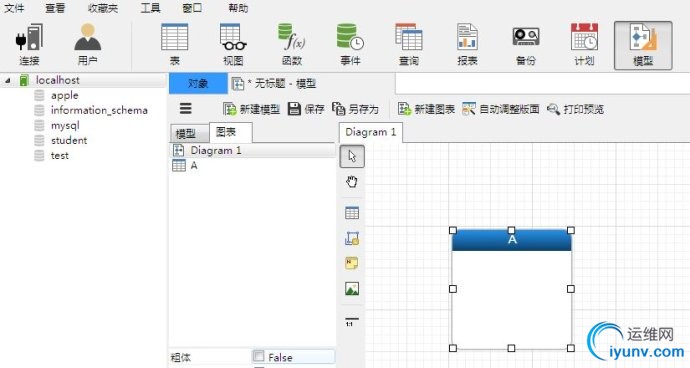This screenshot has height=368, width=690.
Task: Click the 模型 model toolbar icon
Action: click(x=643, y=45)
